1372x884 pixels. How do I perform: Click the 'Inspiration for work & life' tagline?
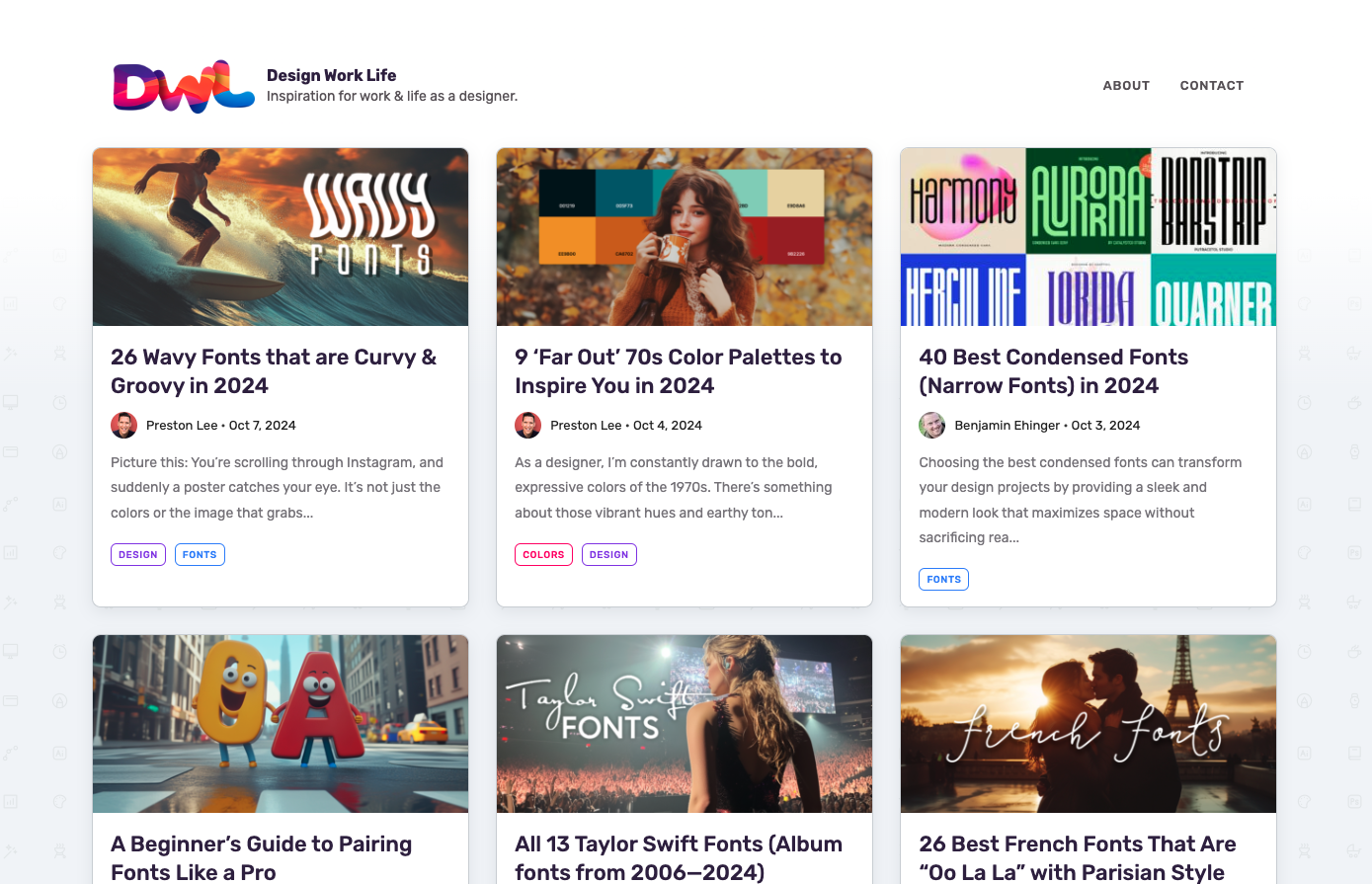pos(392,96)
